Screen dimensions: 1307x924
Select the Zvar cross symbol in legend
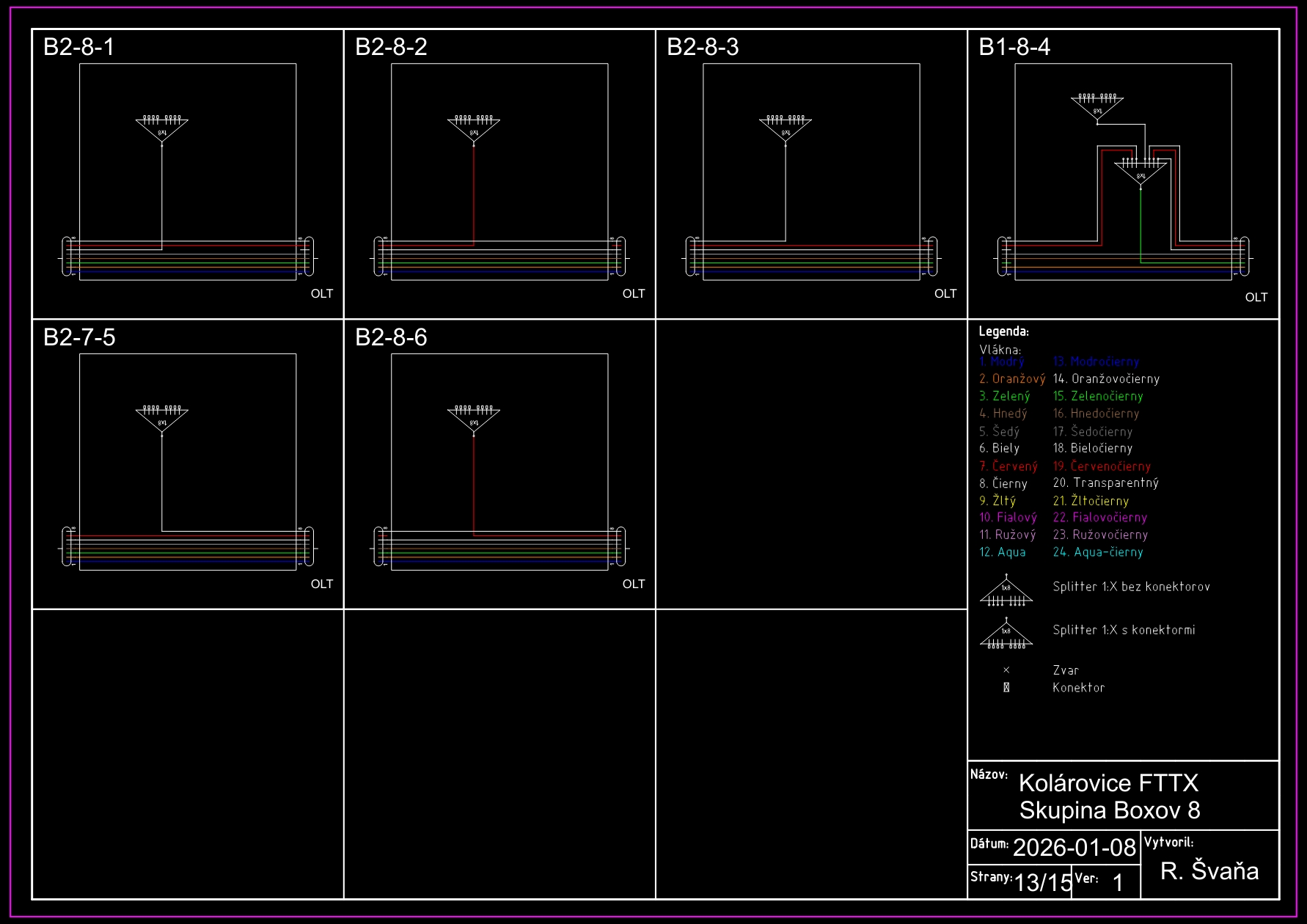click(1006, 670)
